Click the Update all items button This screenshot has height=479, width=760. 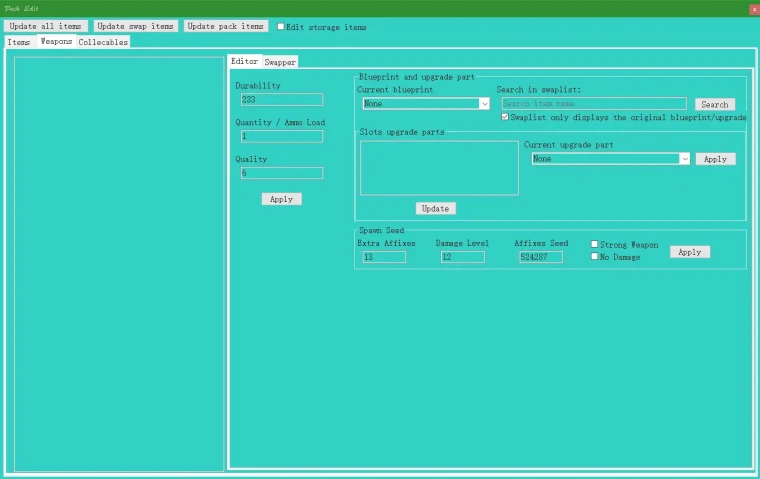pos(46,26)
